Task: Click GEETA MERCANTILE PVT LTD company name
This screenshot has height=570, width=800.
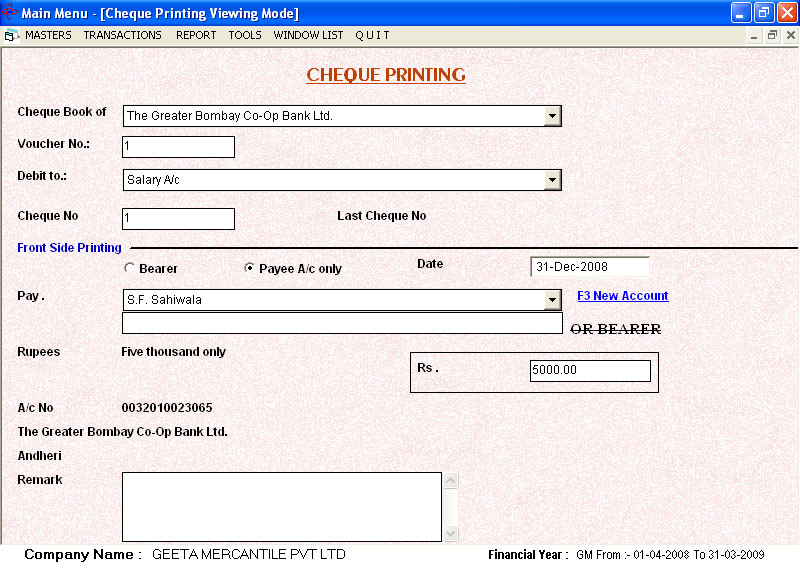Action: [x=249, y=554]
